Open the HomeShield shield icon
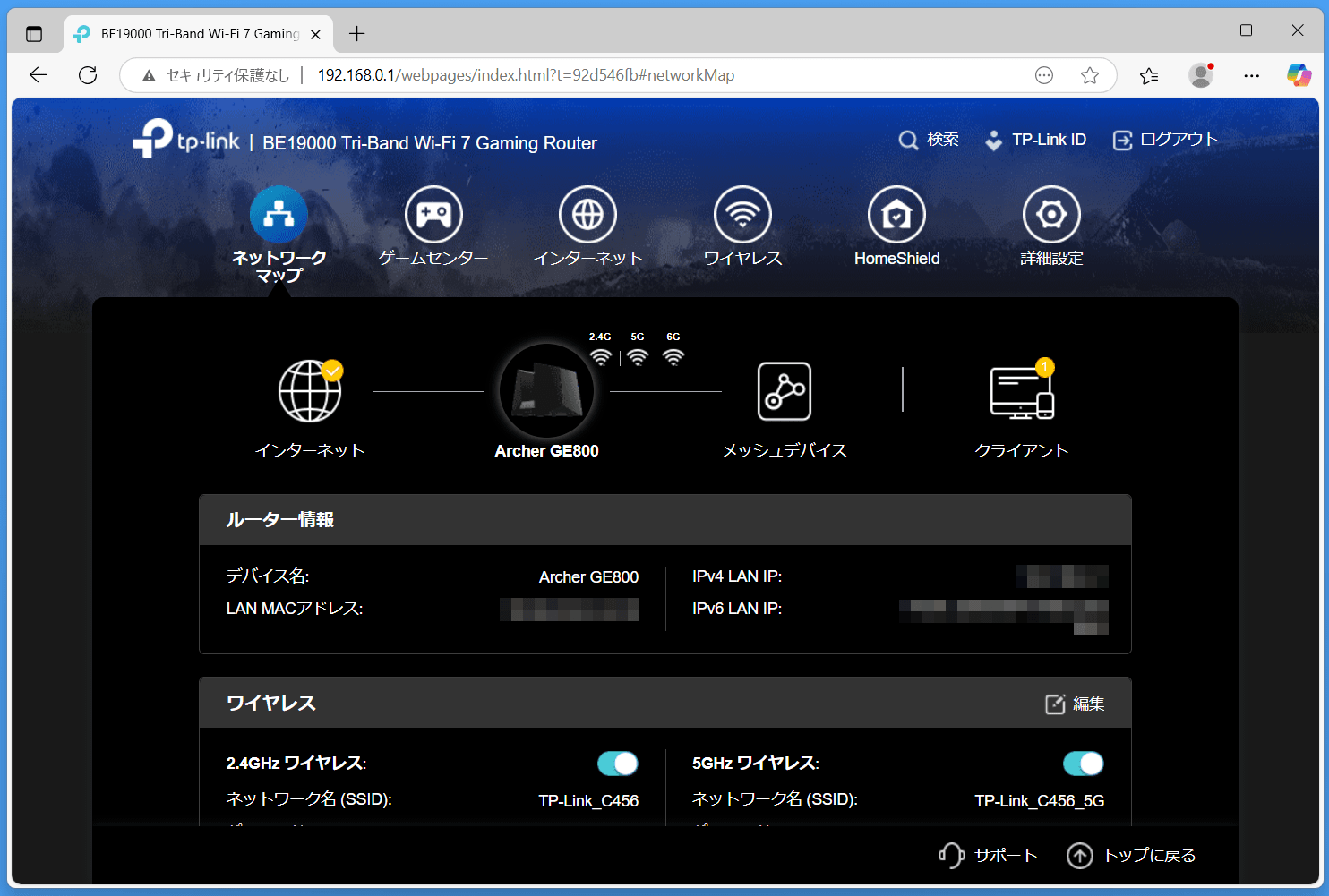The height and width of the screenshot is (896, 1329). click(x=896, y=215)
